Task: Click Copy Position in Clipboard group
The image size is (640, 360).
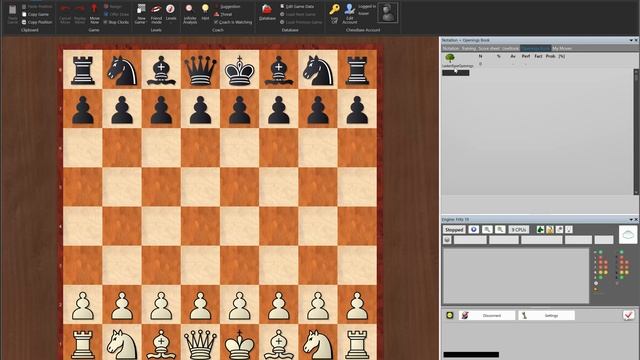Action: tap(37, 22)
